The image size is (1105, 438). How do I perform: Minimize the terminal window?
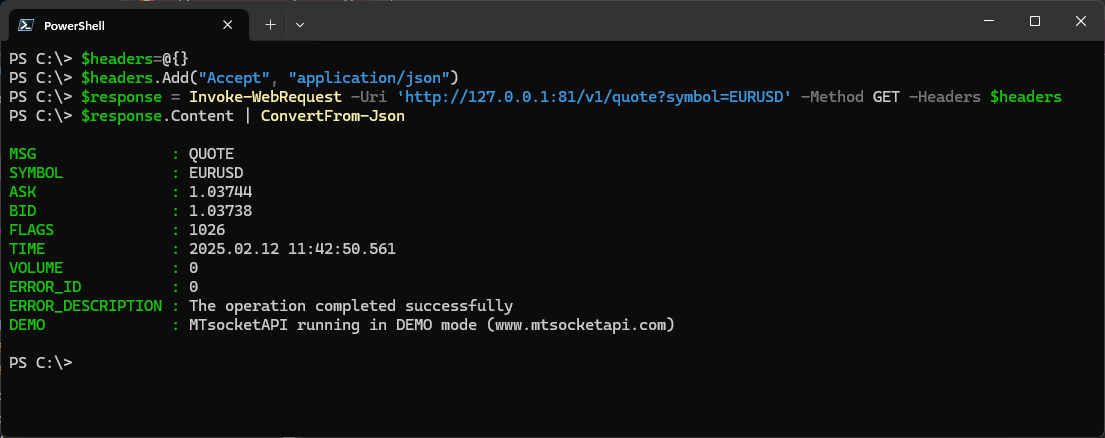click(987, 21)
